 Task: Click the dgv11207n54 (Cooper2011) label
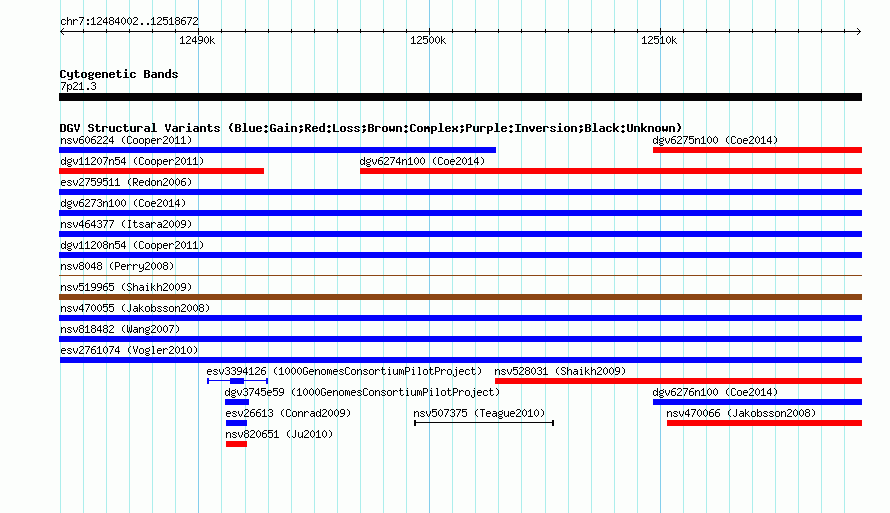[x=132, y=161]
